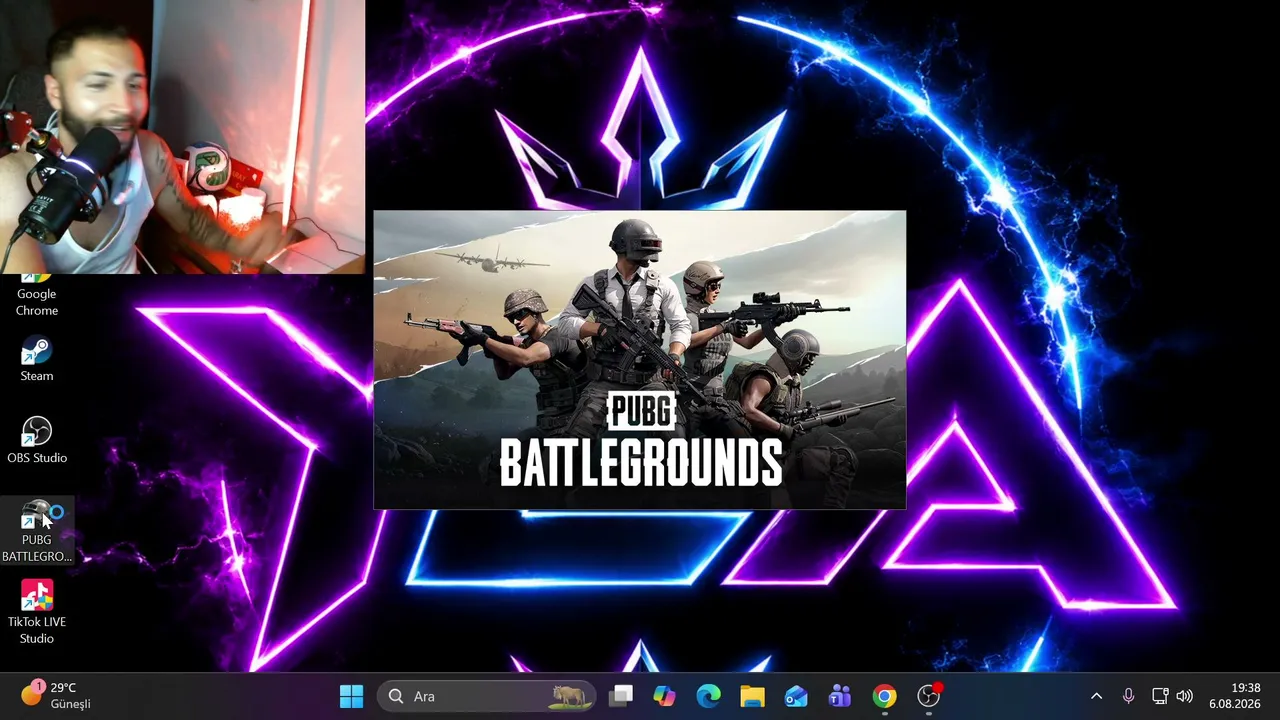Switch to Google Chrome on the taskbar

click(884, 696)
